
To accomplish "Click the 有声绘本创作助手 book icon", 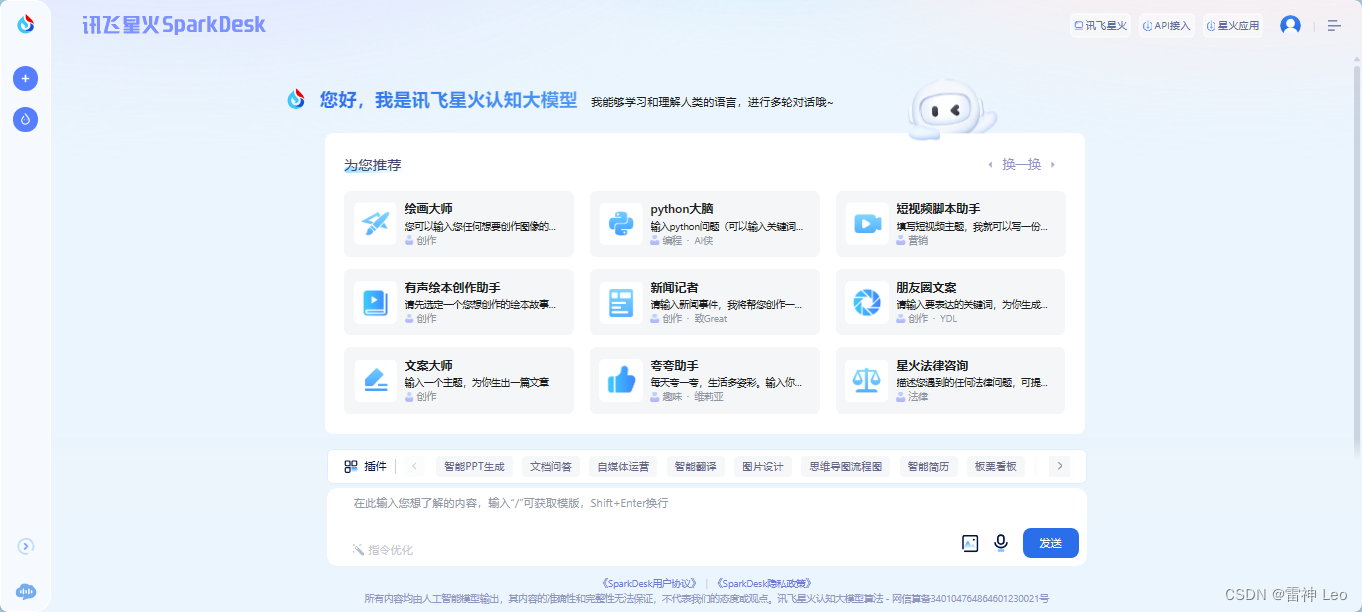I will pos(375,302).
